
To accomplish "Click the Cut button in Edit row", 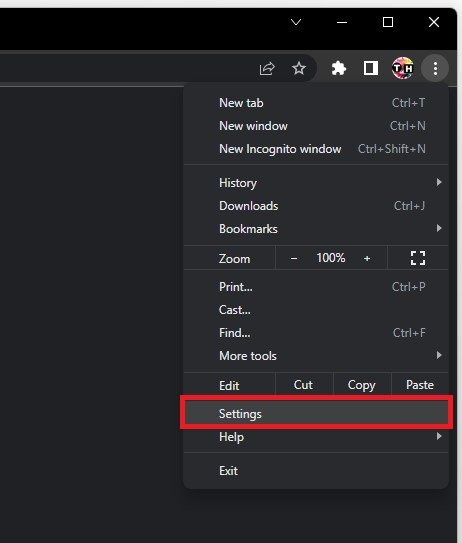I will tap(303, 385).
